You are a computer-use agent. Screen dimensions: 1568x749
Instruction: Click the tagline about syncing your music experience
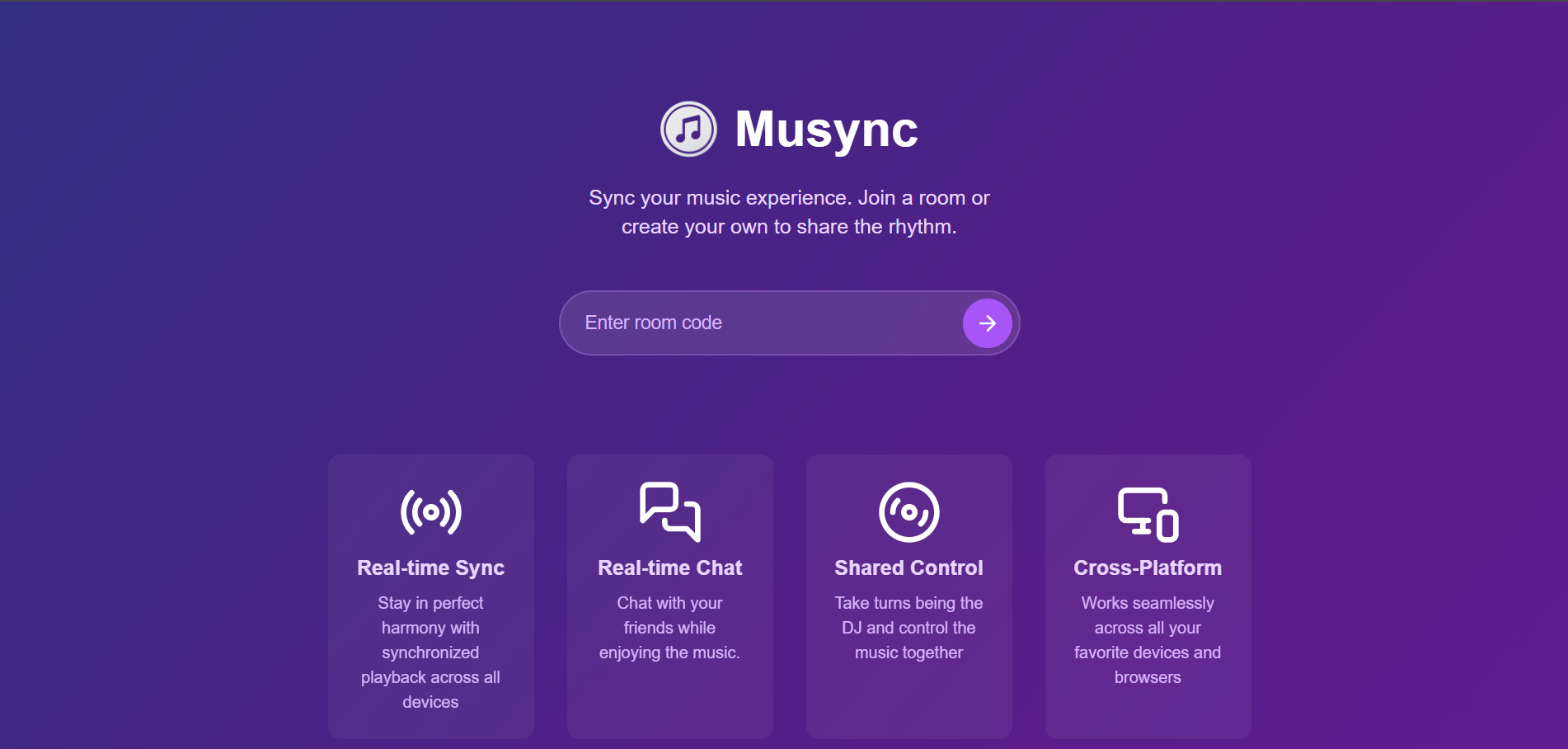coord(788,212)
